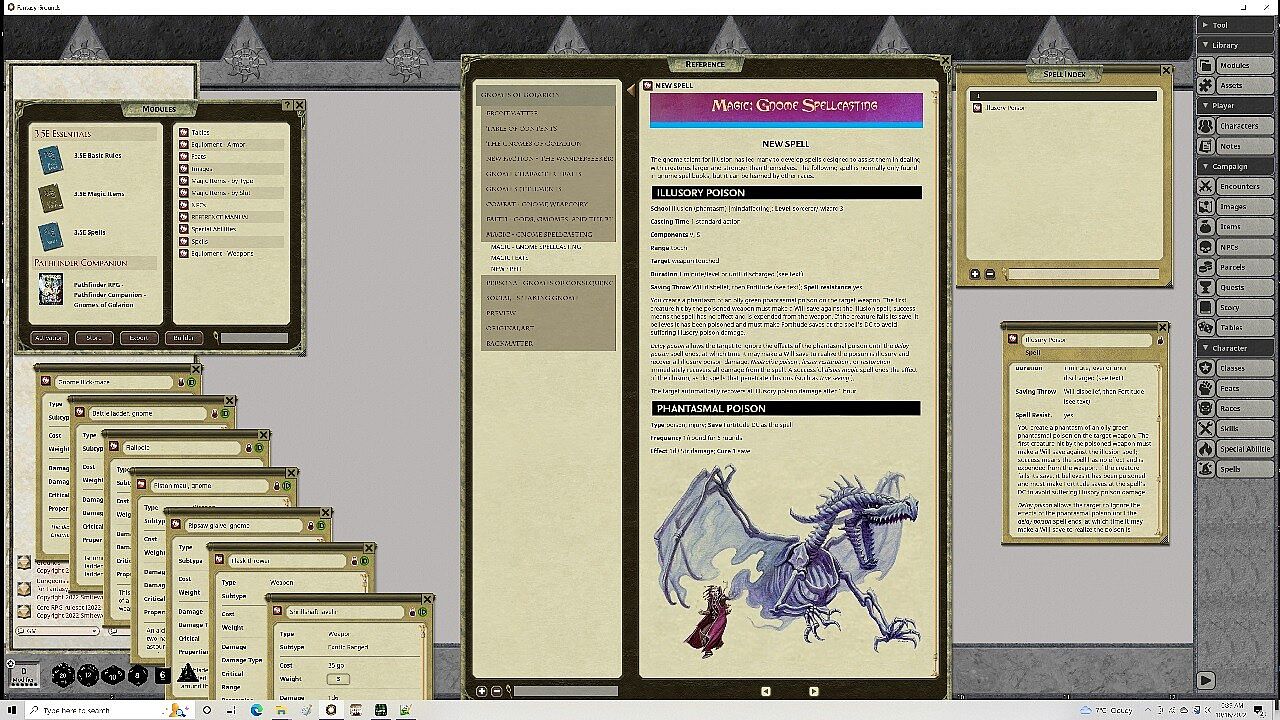Screen dimensions: 1280x720
Task: Toggle lock on Ripsaw glaive window
Action: (310, 525)
